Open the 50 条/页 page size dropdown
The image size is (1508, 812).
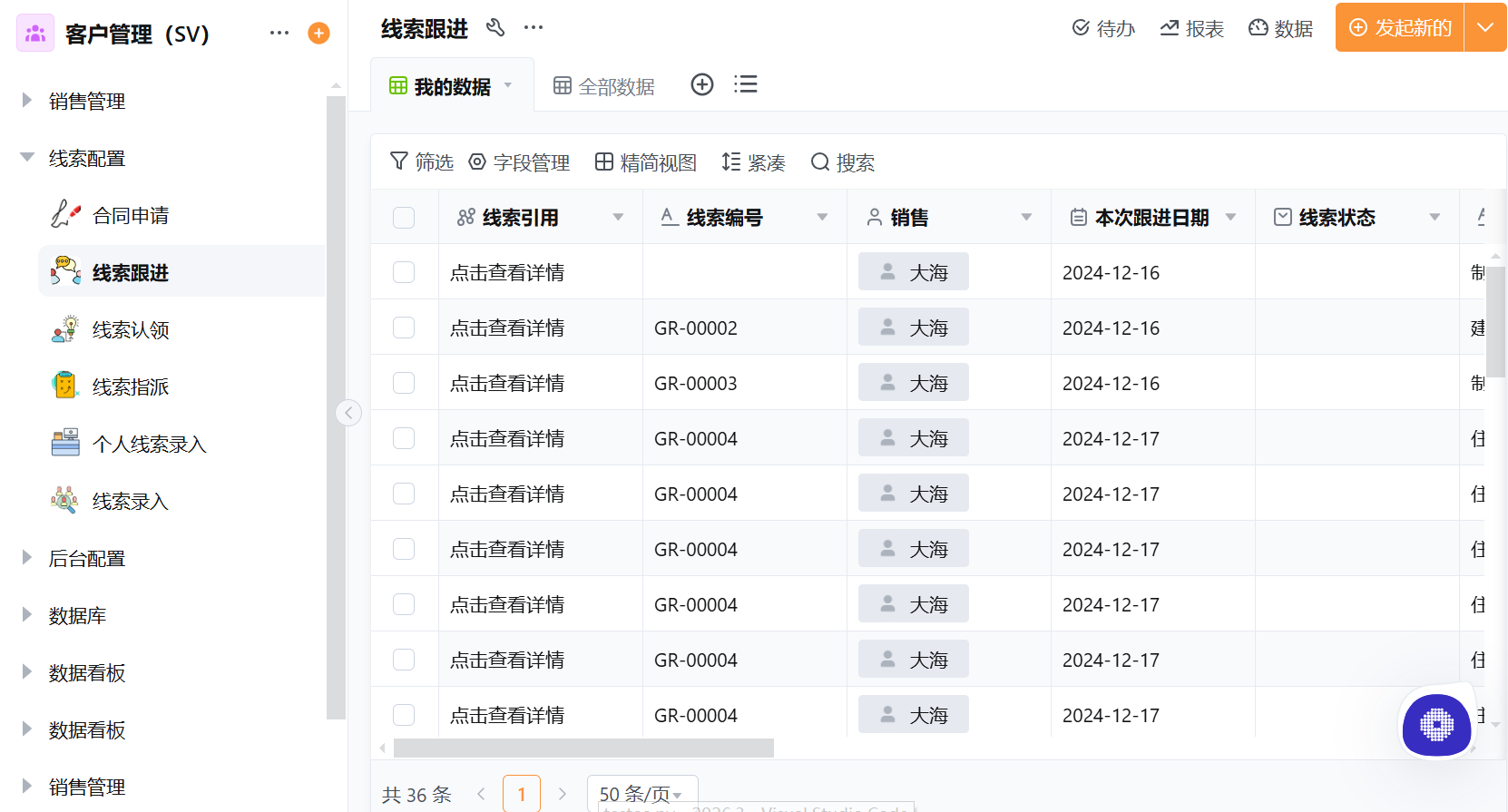point(642,794)
